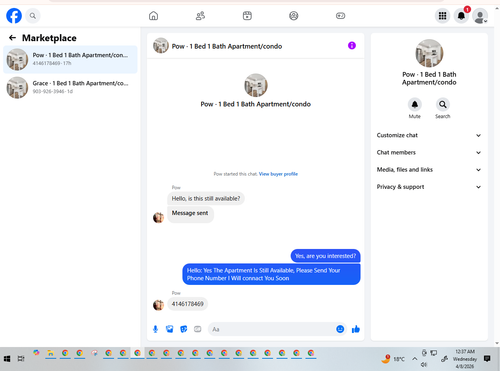Open the taskbar weather widget
Image resolution: width=500 pixels, height=371 pixels.
pyautogui.click(x=393, y=359)
